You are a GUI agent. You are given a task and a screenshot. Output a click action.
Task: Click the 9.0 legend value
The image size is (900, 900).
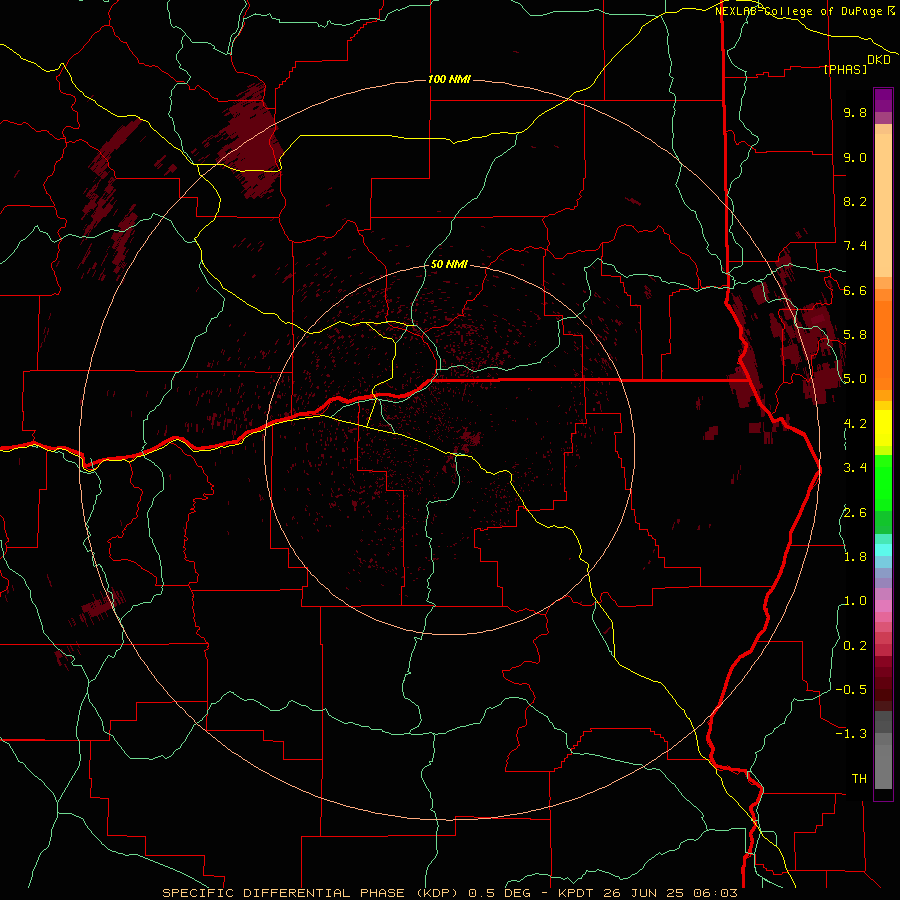tap(855, 157)
